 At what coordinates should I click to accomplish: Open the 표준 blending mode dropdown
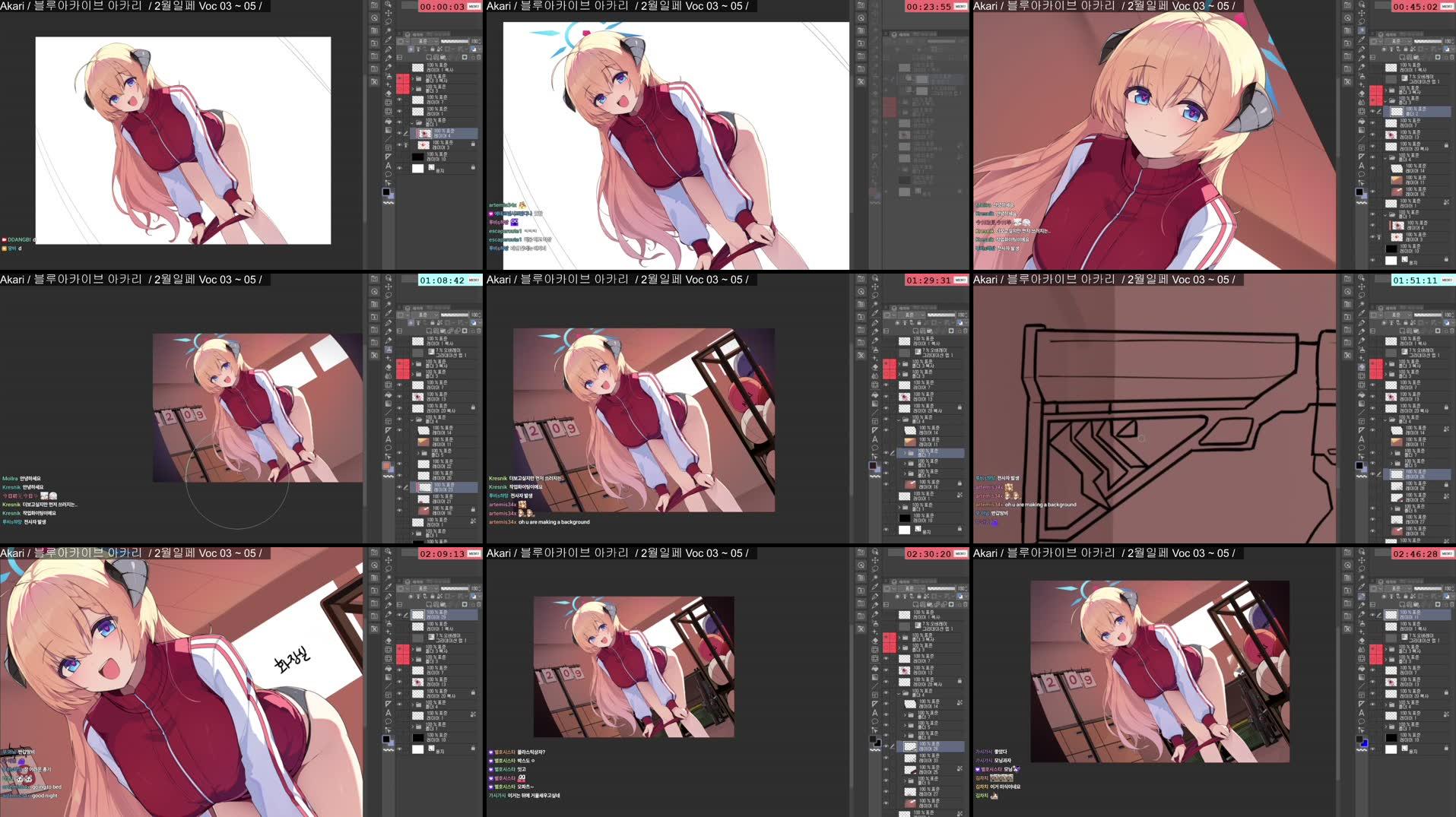tap(427, 41)
